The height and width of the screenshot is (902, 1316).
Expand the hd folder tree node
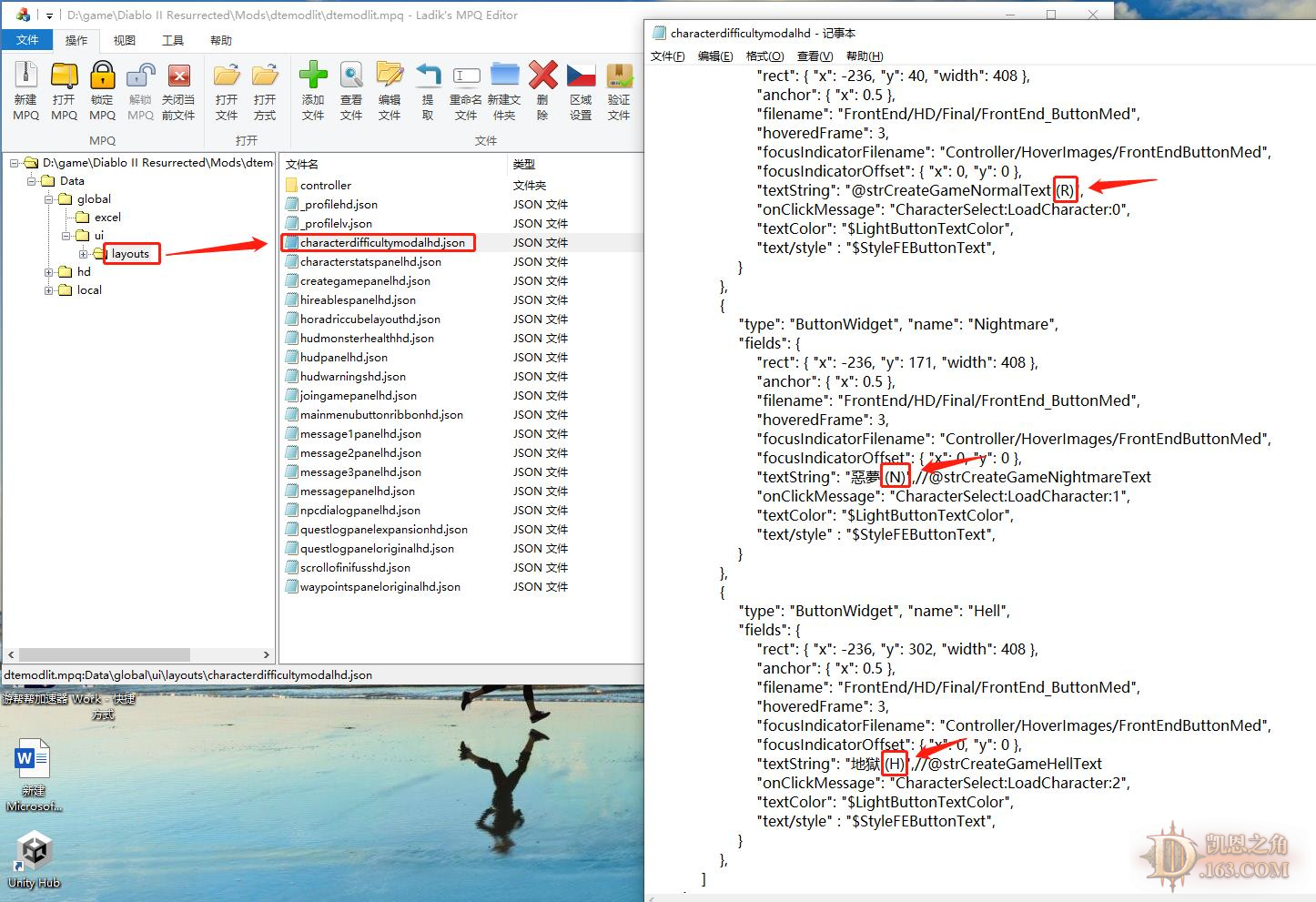[x=49, y=272]
